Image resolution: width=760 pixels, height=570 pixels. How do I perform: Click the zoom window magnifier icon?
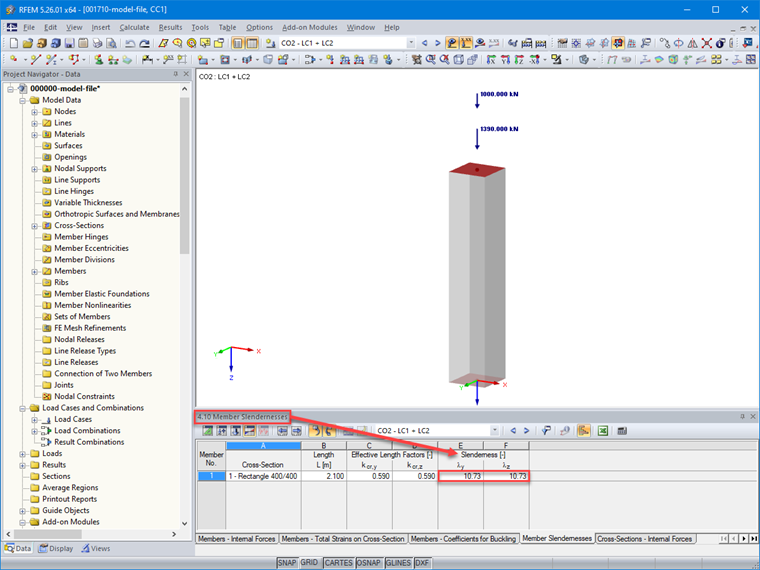[430, 60]
